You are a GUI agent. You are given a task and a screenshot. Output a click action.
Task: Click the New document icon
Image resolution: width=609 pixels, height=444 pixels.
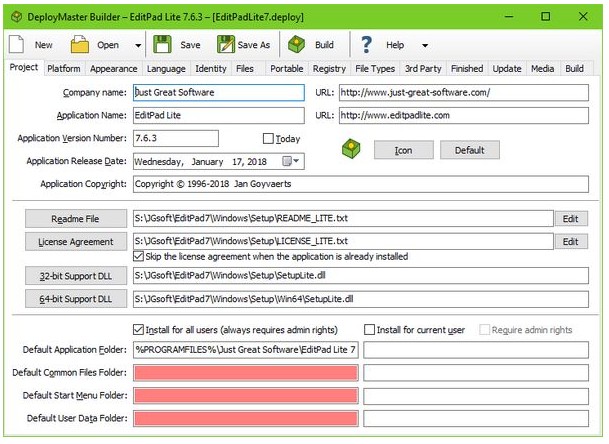pos(16,45)
